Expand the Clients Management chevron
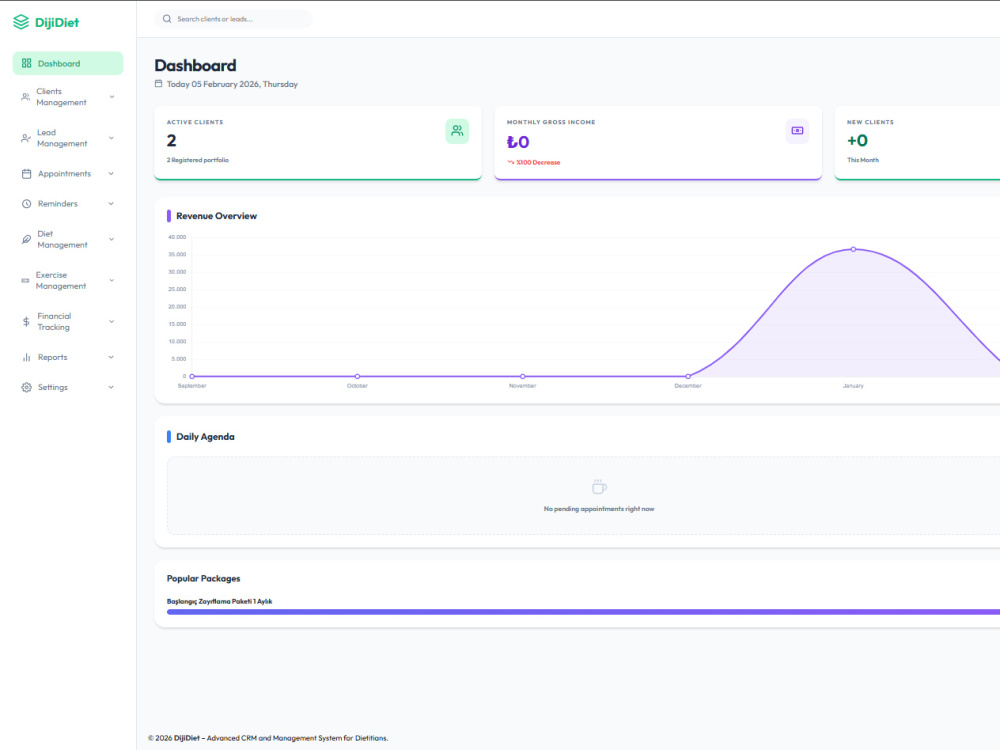Screen dimensions: 1000x750 coord(112,97)
